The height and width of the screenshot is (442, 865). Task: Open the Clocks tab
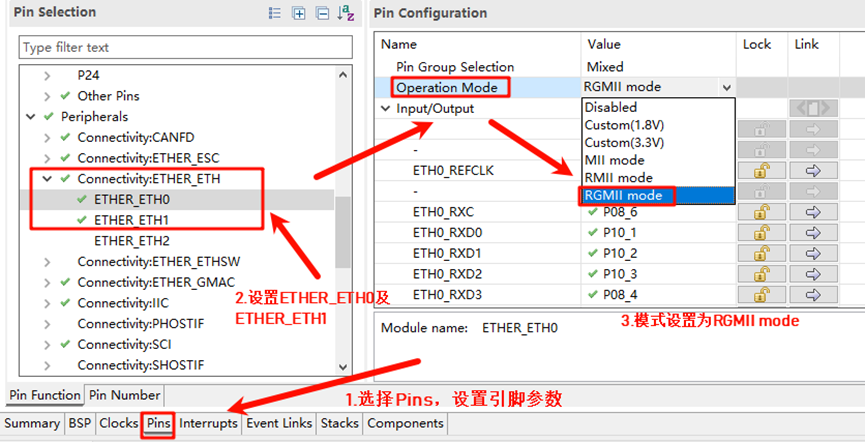tap(118, 423)
